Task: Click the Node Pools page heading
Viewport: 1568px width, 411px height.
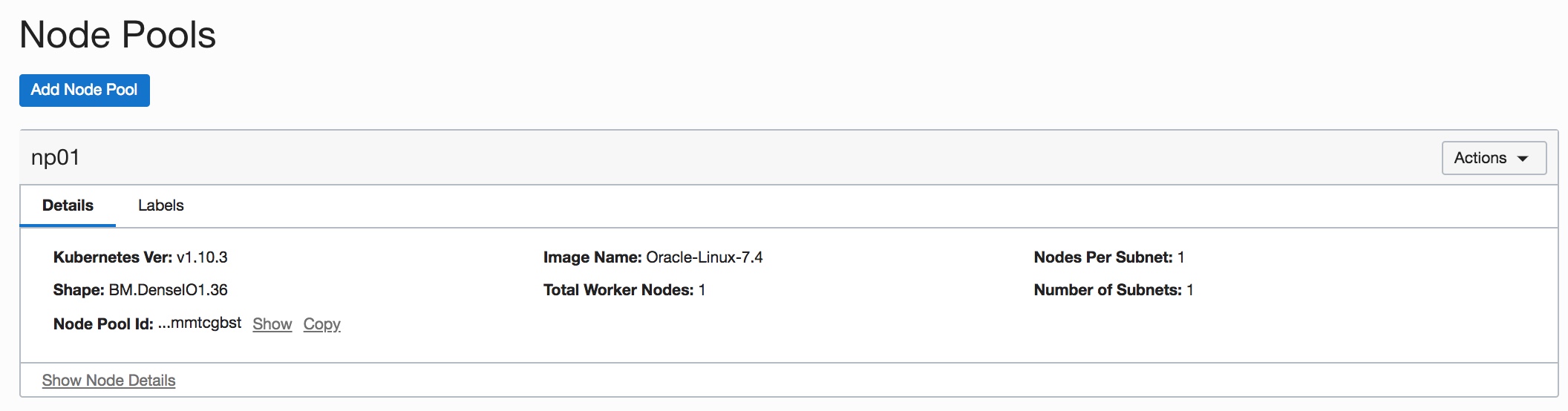Action: (117, 35)
